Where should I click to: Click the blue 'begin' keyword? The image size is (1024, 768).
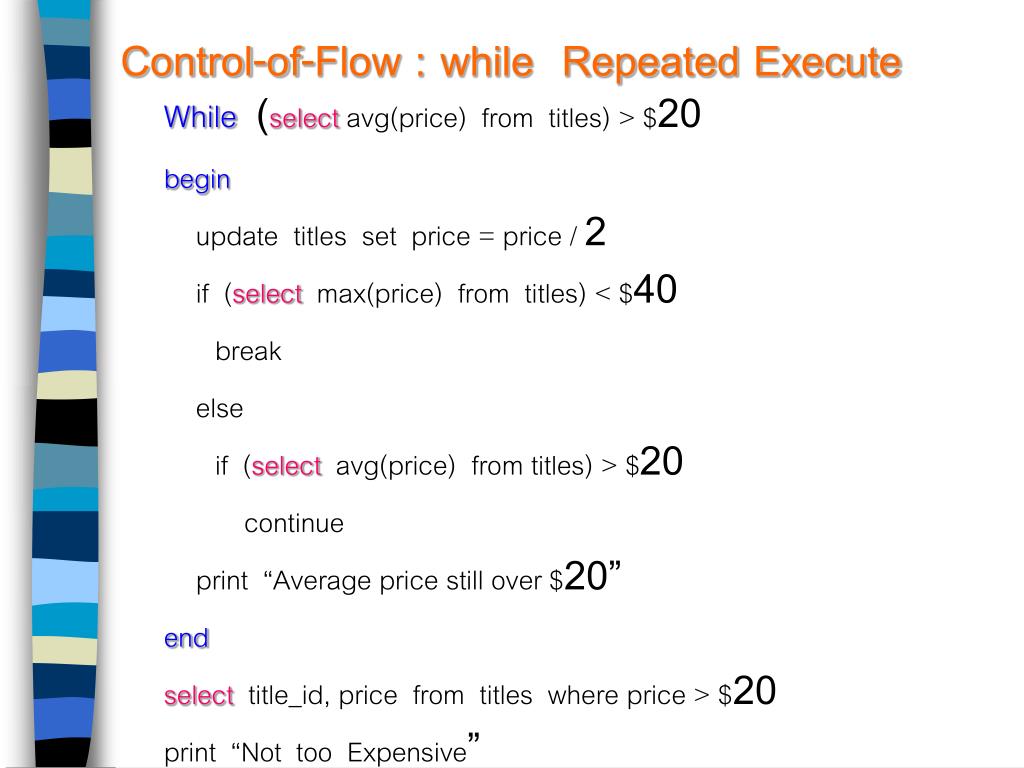point(197,180)
